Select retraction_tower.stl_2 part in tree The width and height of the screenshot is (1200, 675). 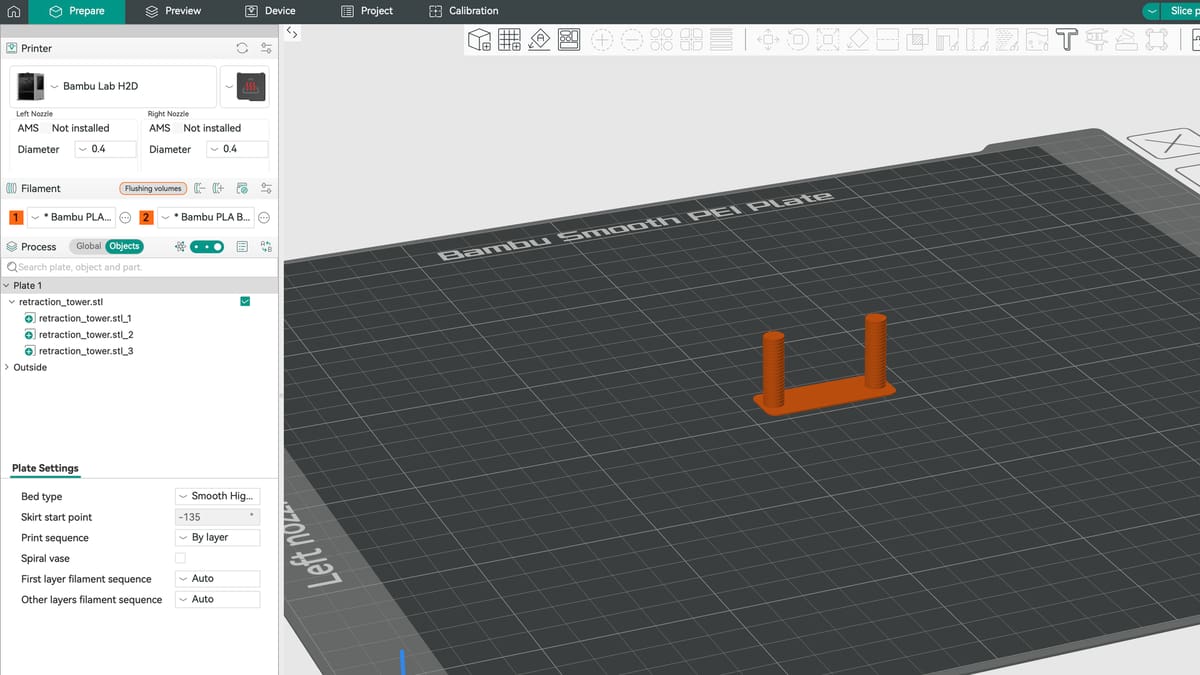[x=86, y=334]
